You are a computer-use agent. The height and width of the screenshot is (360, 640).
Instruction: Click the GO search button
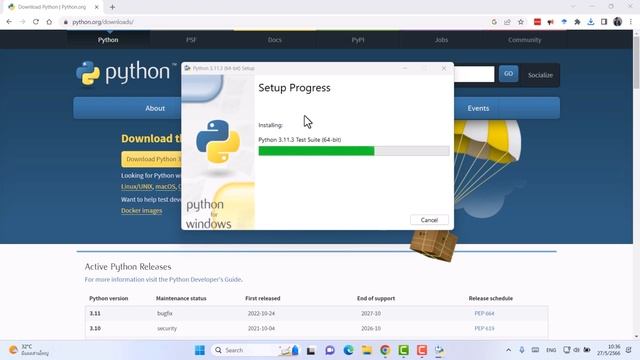coord(508,74)
